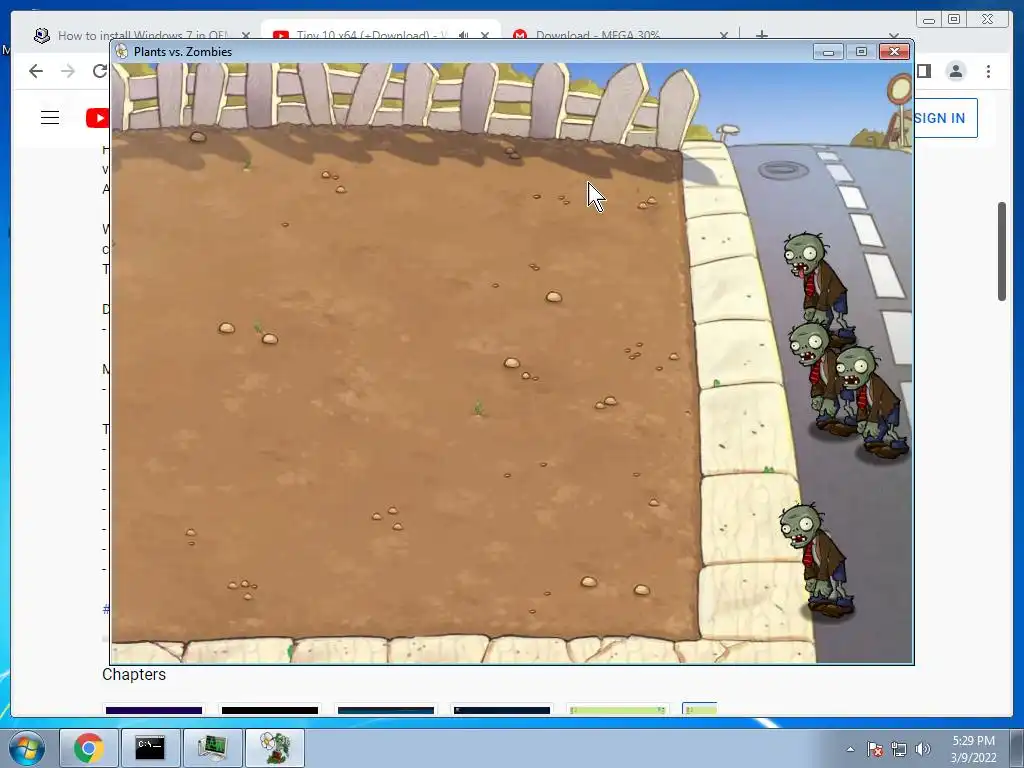The width and height of the screenshot is (1024, 768).
Task: Close the 'Tiny 10 x64' YouTube tab
Action: point(485,35)
